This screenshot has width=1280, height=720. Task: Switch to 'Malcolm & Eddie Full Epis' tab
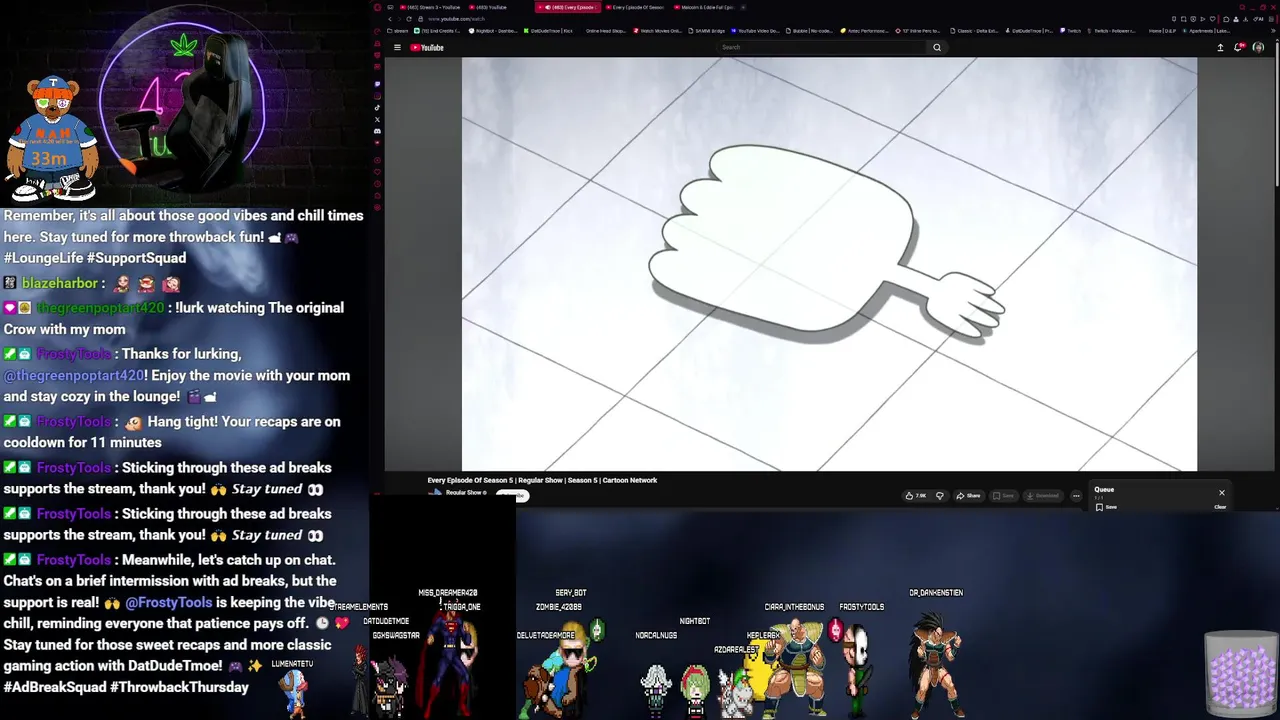705,7
